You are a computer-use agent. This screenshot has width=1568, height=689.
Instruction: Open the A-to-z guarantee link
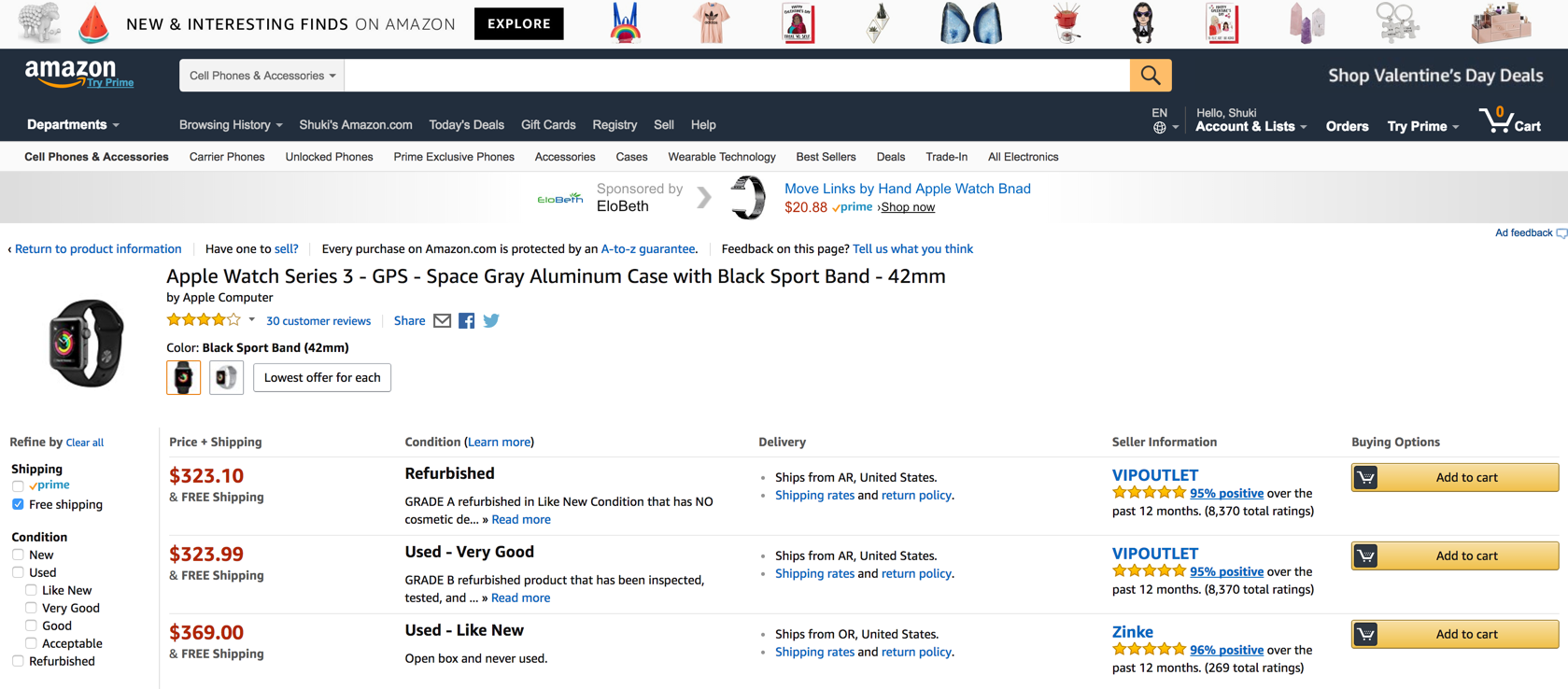click(x=648, y=248)
